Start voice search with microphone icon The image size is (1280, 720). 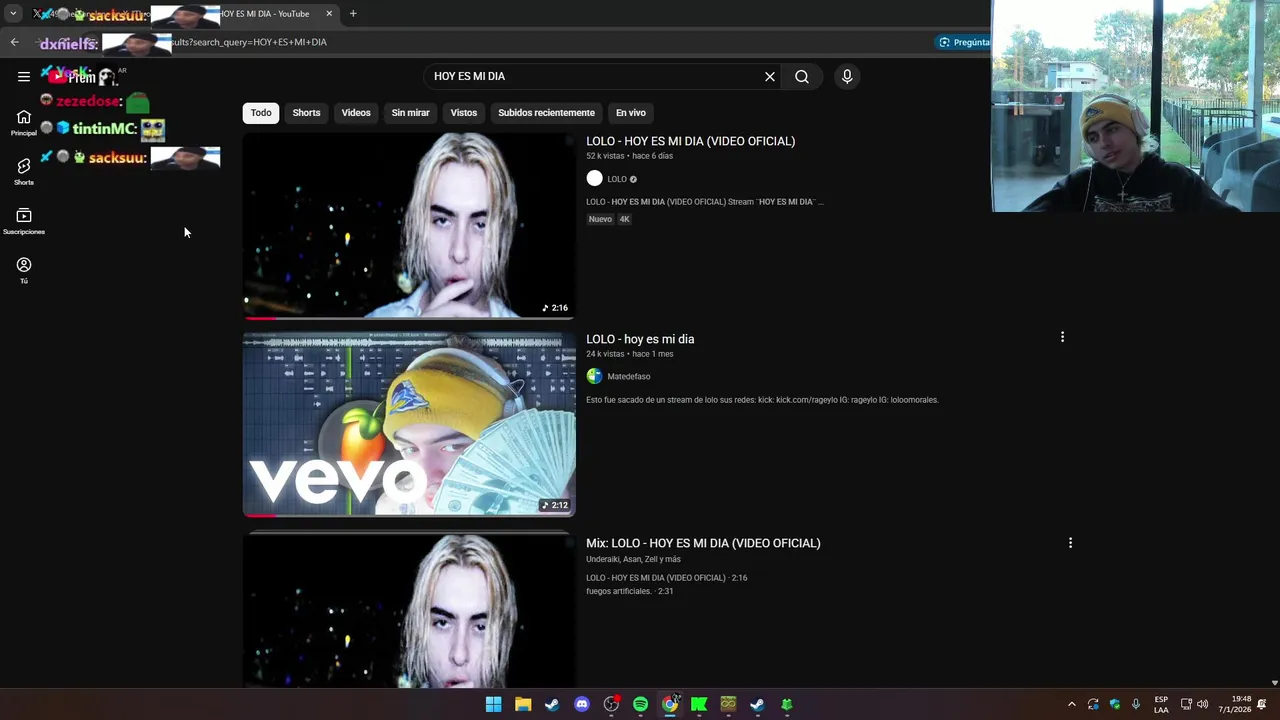847,76
